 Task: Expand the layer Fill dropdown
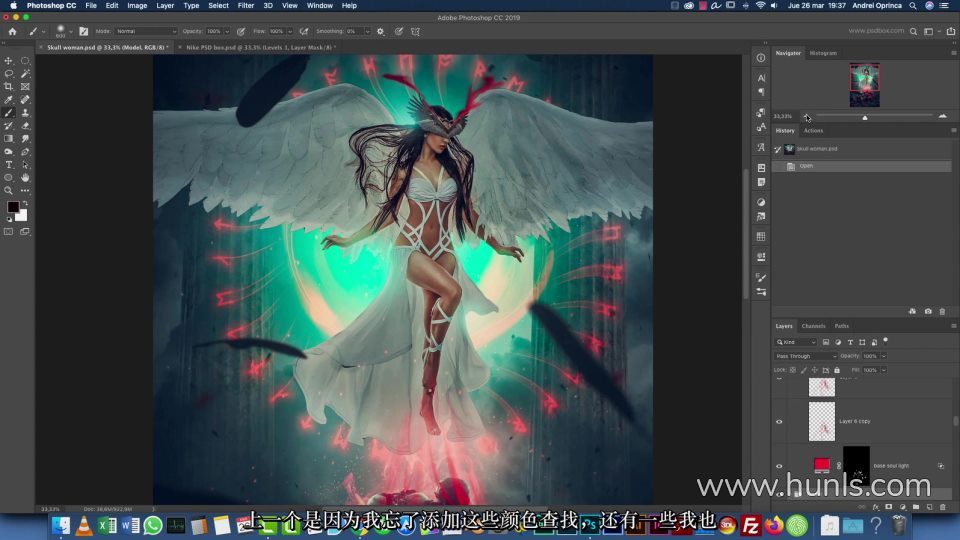[883, 370]
